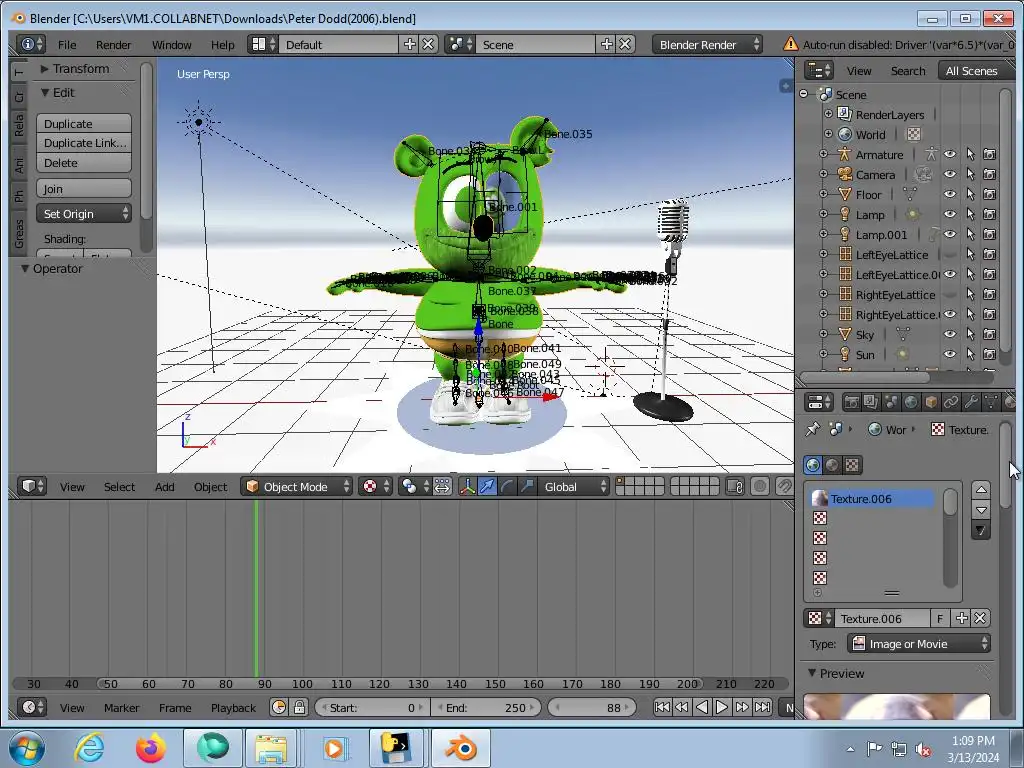The image size is (1024, 768).
Task: Open the outliner editor type selector
Action: coord(818,70)
